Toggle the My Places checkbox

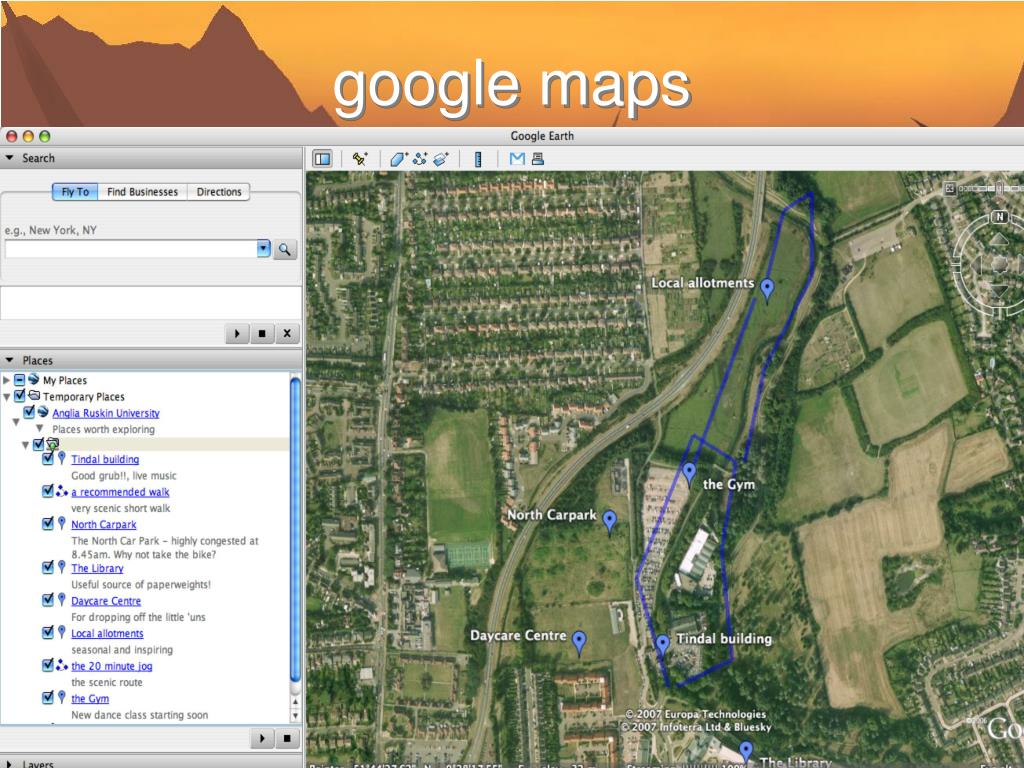20,380
